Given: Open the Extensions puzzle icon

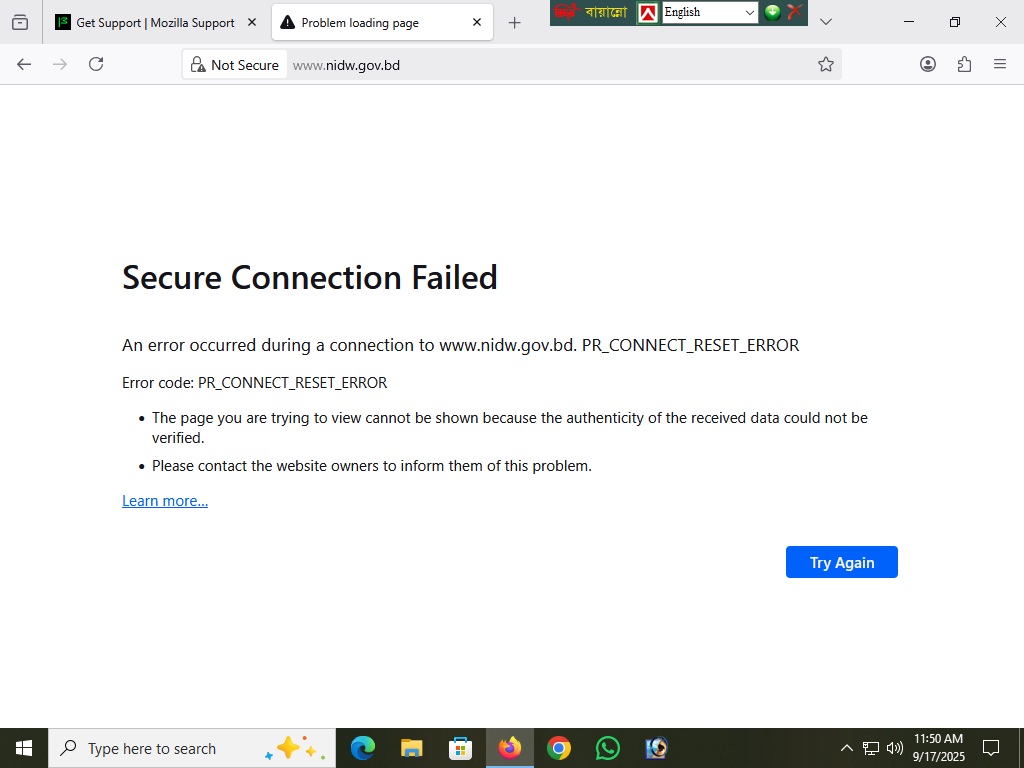Looking at the screenshot, I should tap(964, 64).
